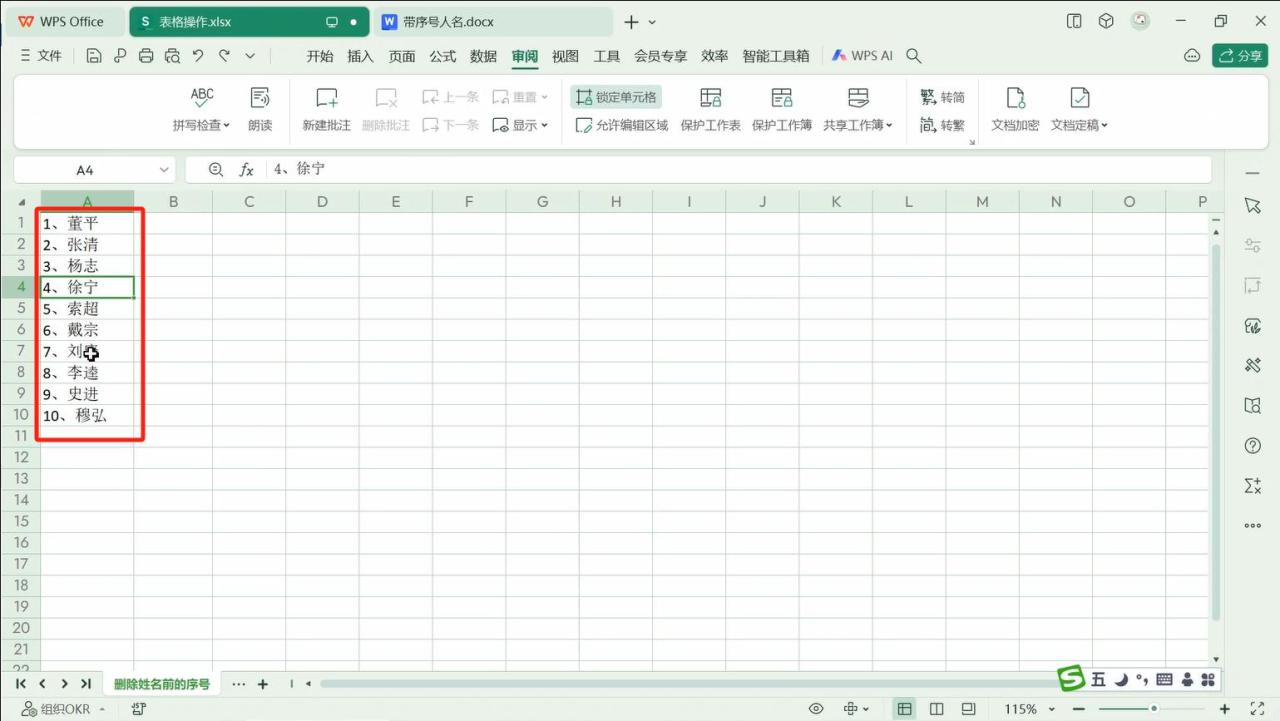Click the cloud sync status icon

point(1192,56)
